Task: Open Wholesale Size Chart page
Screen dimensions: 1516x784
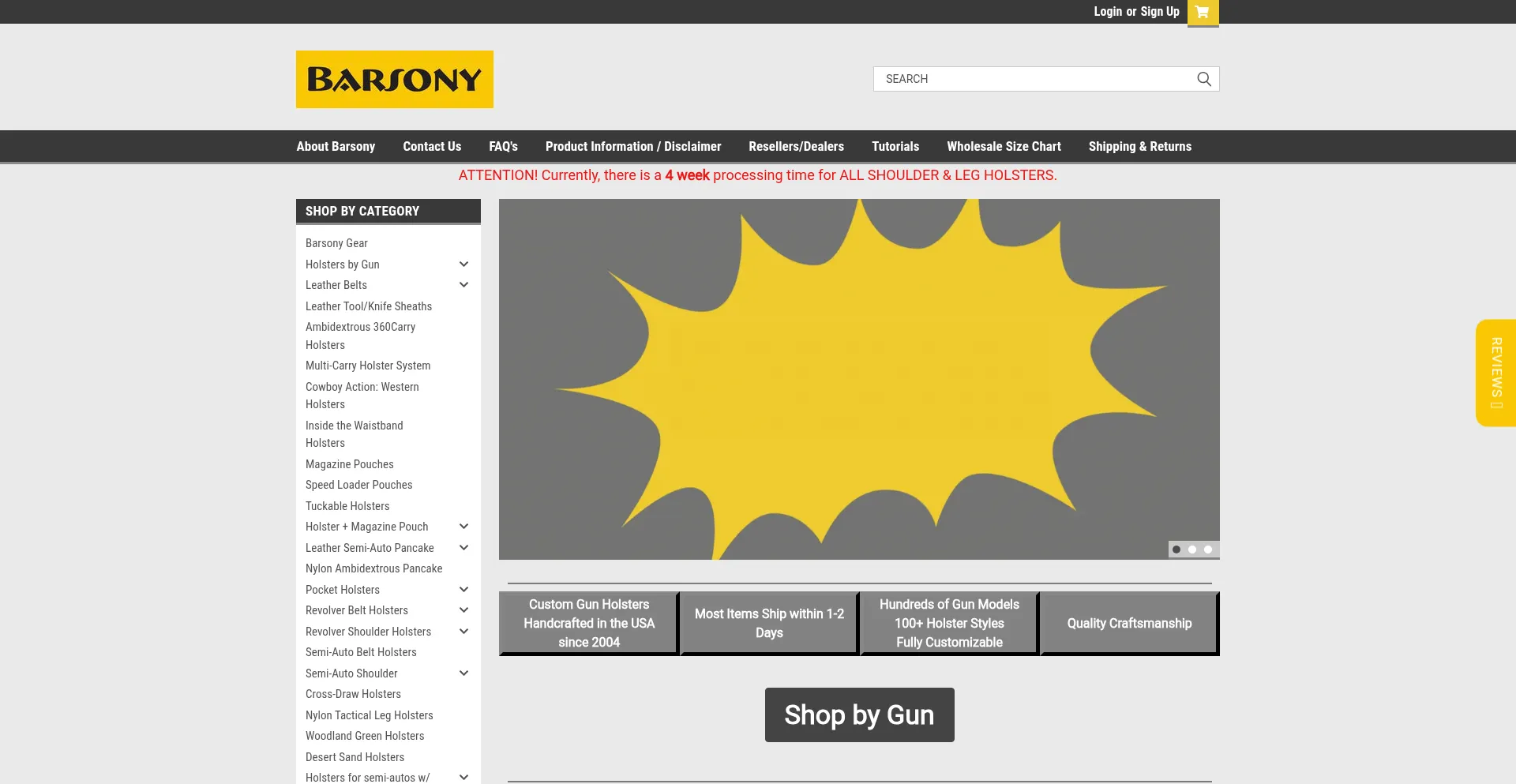Action: (1004, 147)
